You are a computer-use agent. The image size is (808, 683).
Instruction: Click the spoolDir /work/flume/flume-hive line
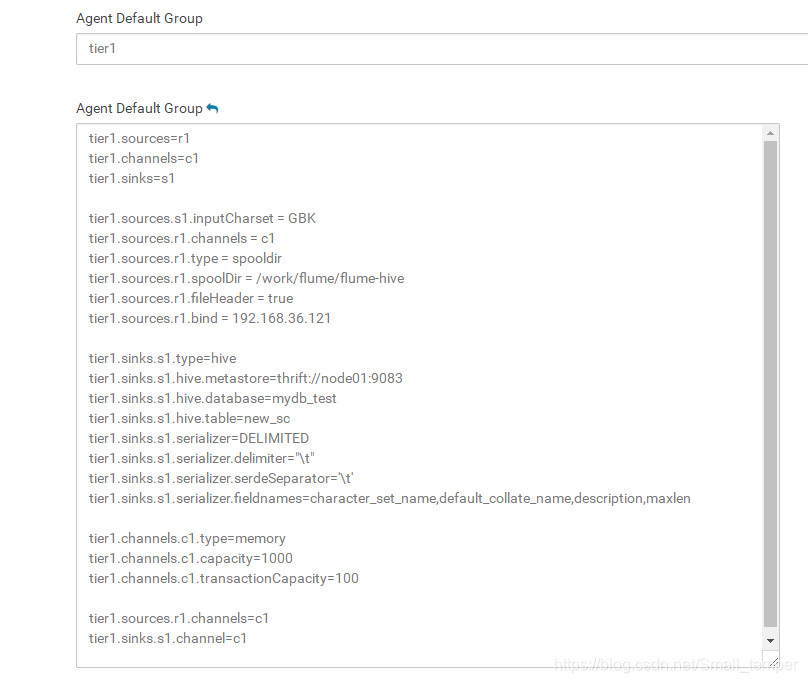pyautogui.click(x=246, y=279)
